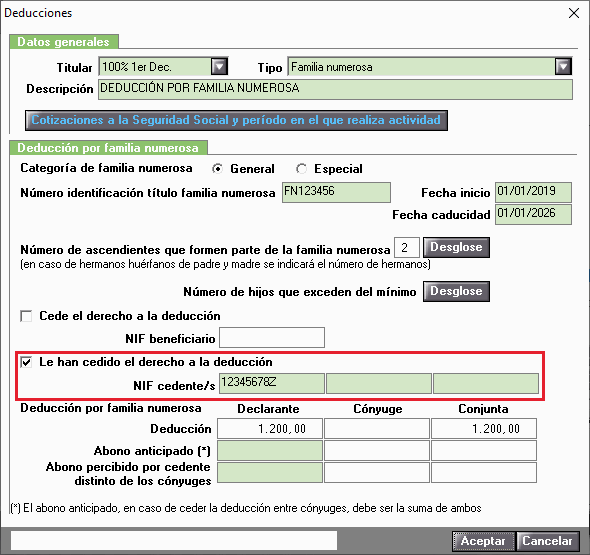The height and width of the screenshot is (555, 590).
Task: Click the third NIF cedente field
Action: pos(486,383)
